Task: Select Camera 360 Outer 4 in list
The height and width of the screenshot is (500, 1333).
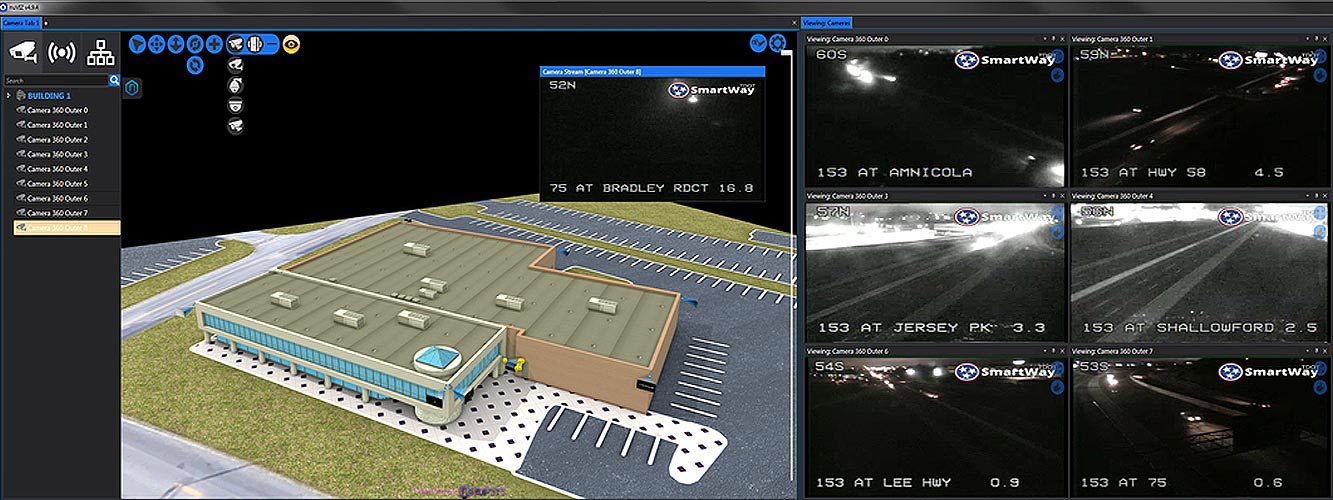Action: coord(58,169)
